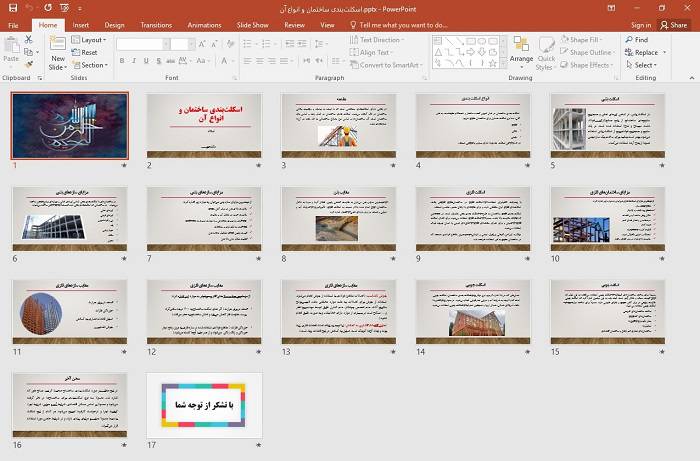Switch to the Insert tab
Screen dimensions: 700x461
pyautogui.click(x=80, y=25)
